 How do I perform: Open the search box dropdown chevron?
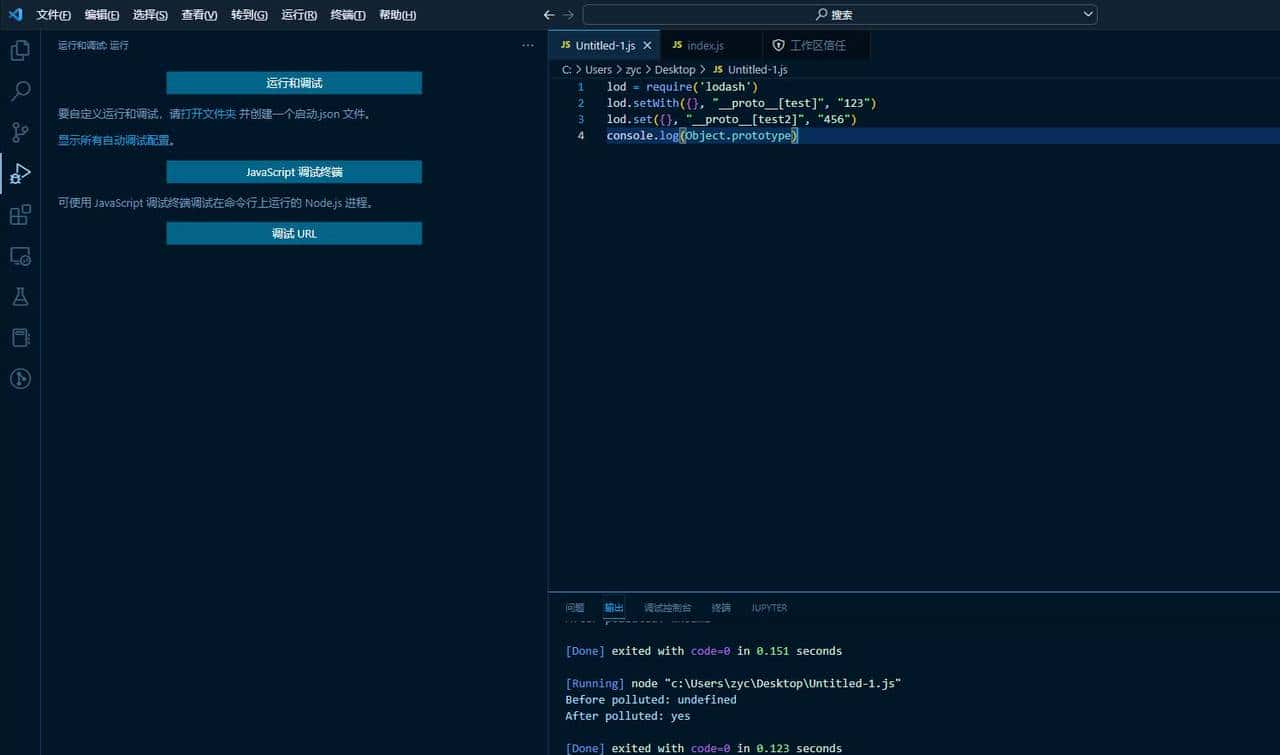coord(1089,14)
